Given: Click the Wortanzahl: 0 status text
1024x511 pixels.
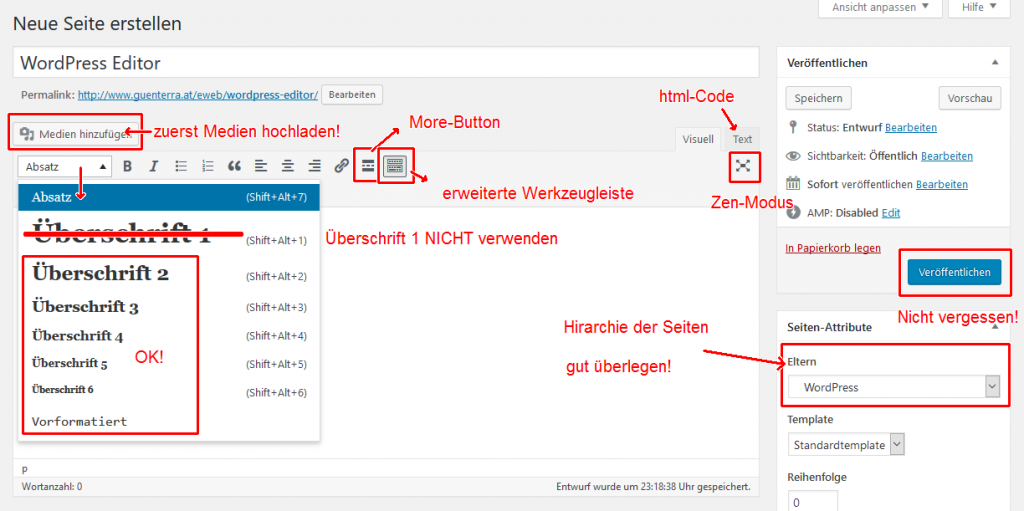Looking at the screenshot, I should (52, 487).
